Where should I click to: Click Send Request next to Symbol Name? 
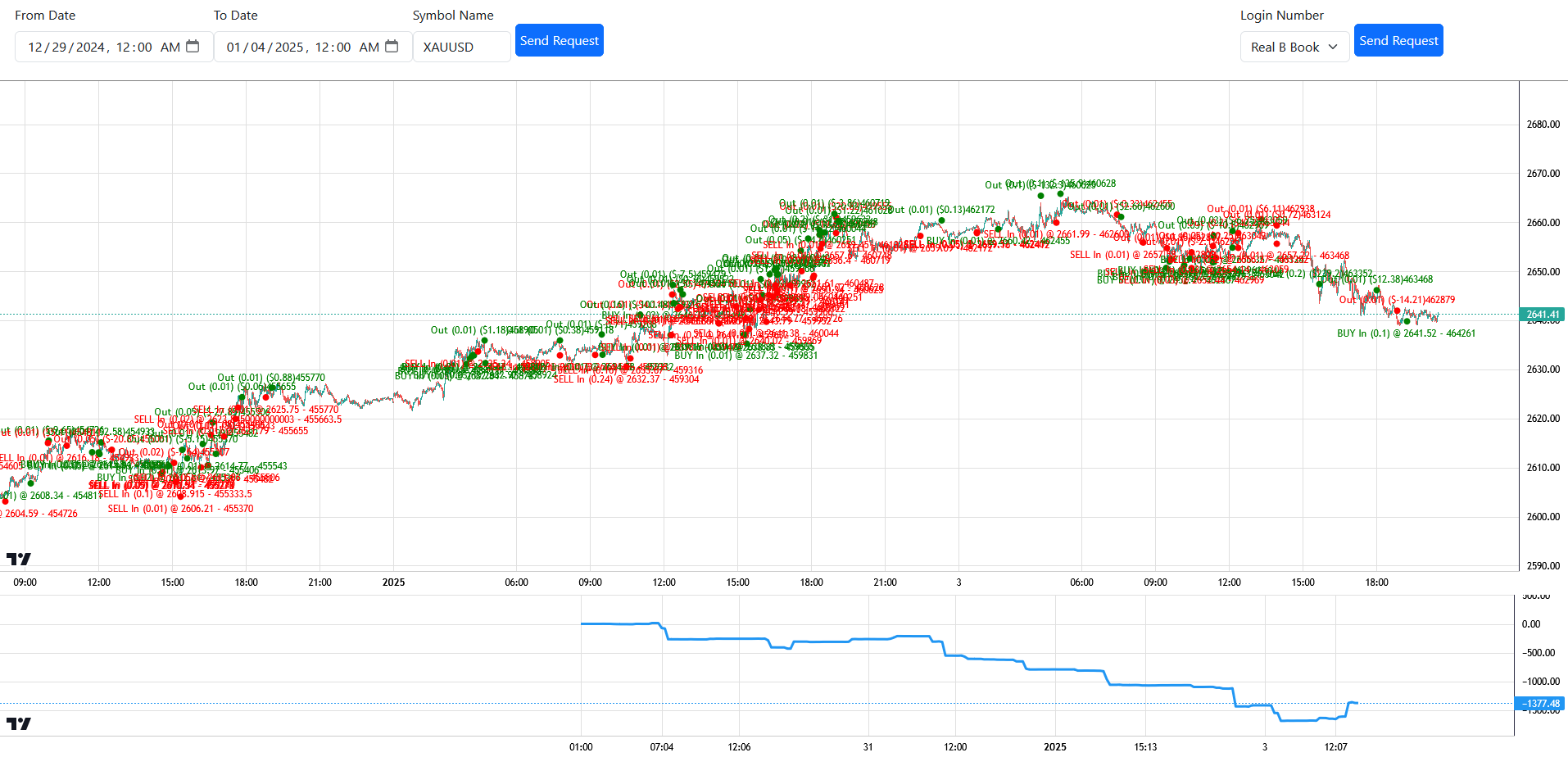point(560,40)
